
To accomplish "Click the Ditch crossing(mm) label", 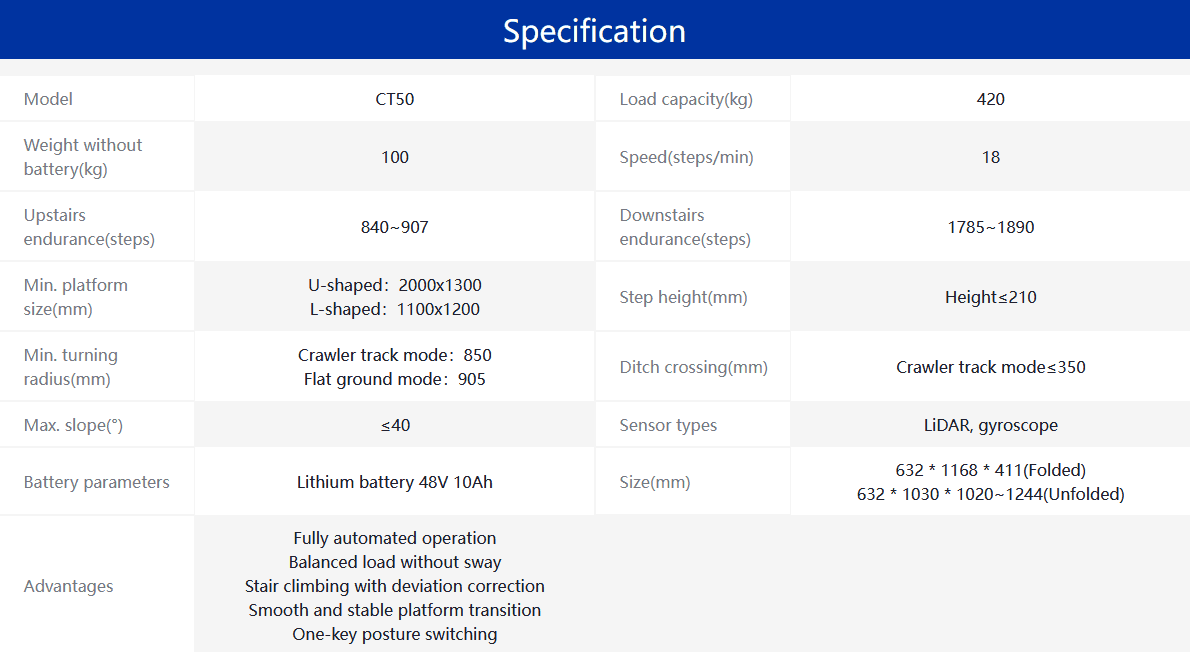I will [693, 367].
